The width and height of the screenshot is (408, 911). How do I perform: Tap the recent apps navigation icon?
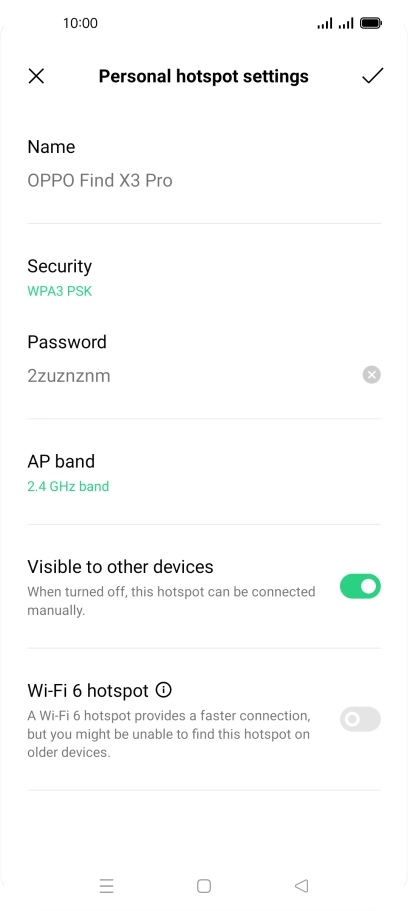pyautogui.click(x=106, y=885)
